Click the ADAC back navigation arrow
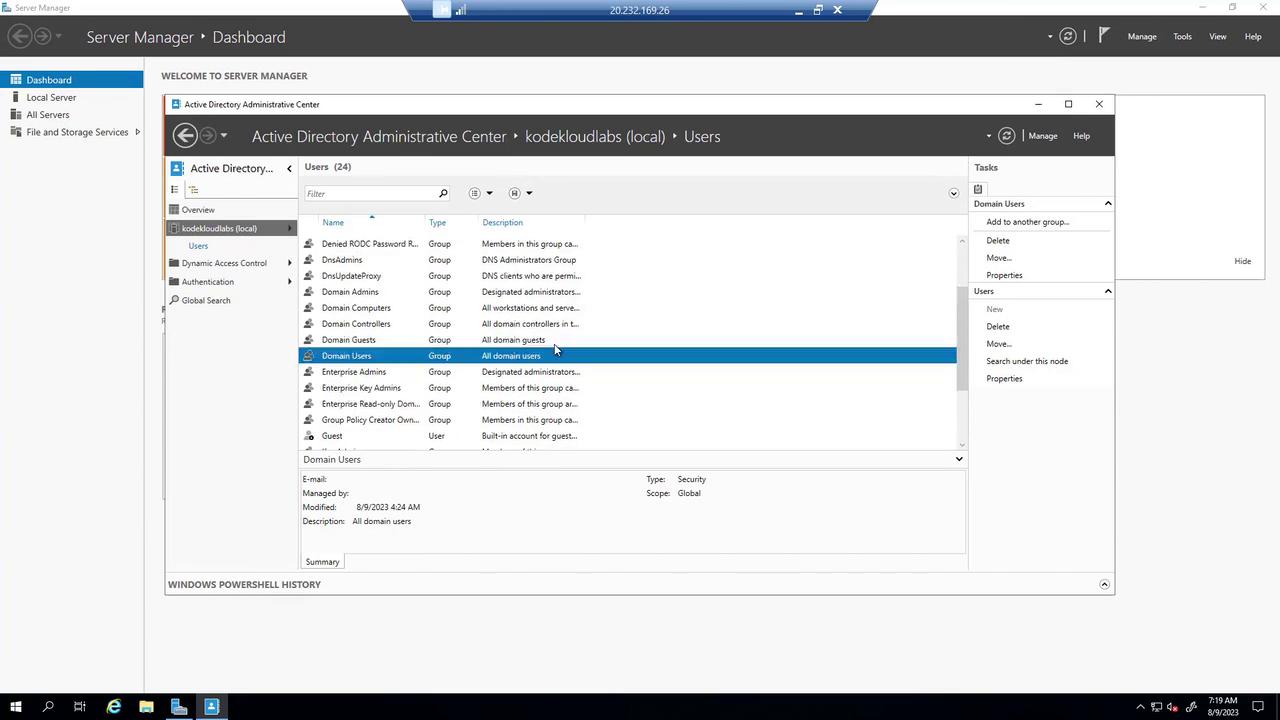 [185, 136]
